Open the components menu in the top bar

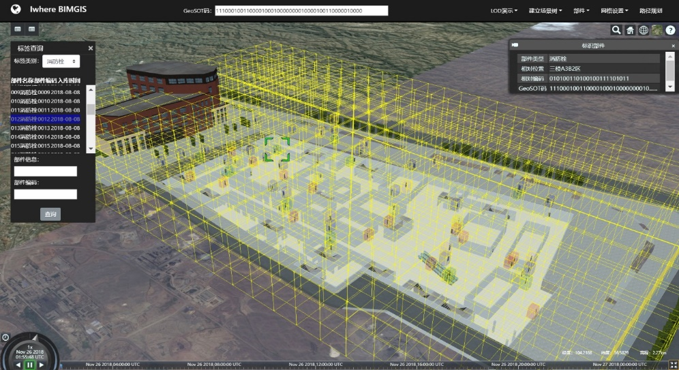tap(581, 11)
